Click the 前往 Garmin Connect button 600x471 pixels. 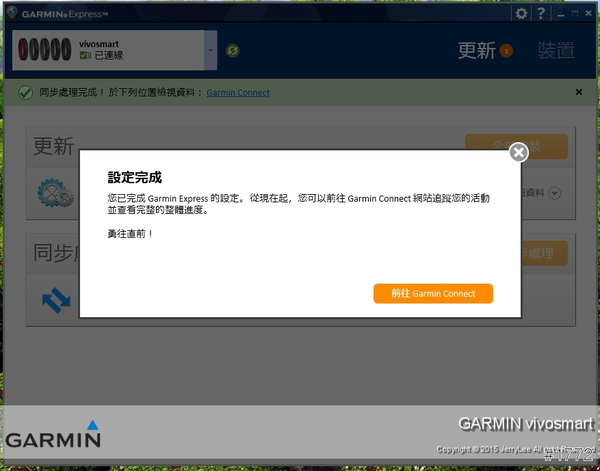pyautogui.click(x=433, y=293)
